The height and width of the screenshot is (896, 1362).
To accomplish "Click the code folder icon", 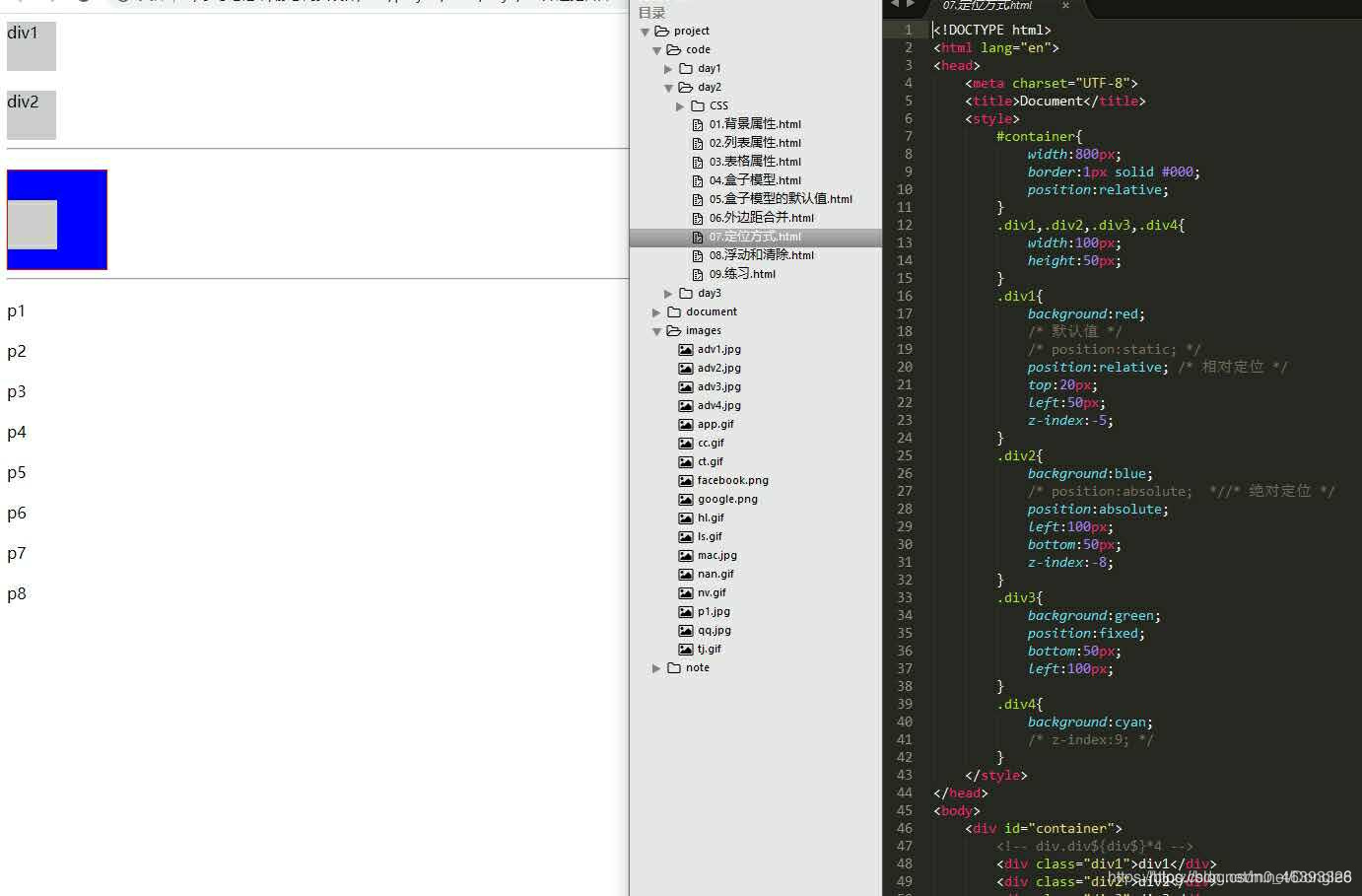I will click(x=674, y=49).
